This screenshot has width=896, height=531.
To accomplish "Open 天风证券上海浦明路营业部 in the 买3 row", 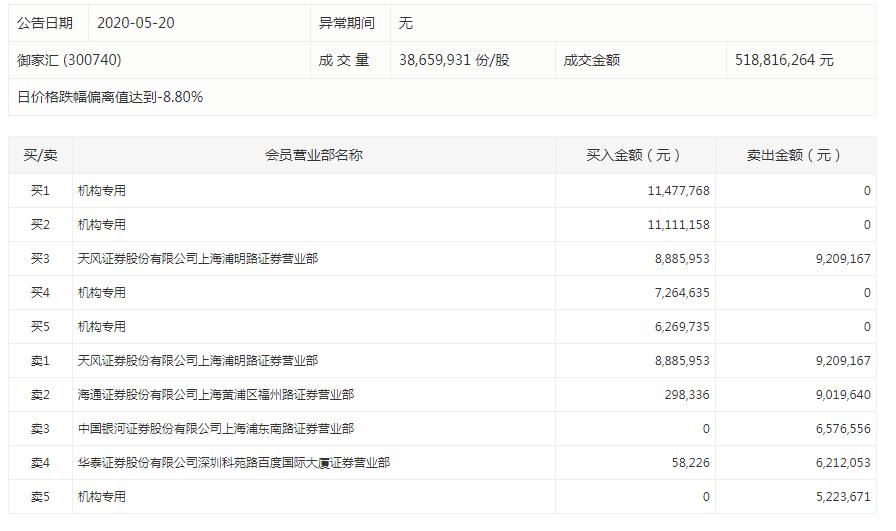I will pos(198,258).
